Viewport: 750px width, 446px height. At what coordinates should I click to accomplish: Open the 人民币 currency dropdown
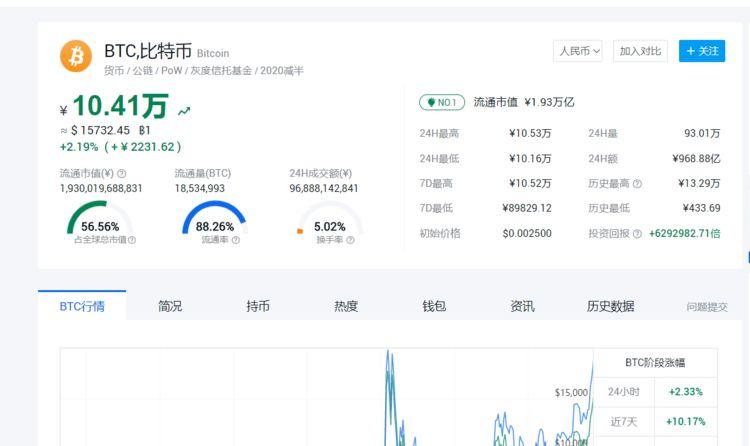(x=578, y=51)
